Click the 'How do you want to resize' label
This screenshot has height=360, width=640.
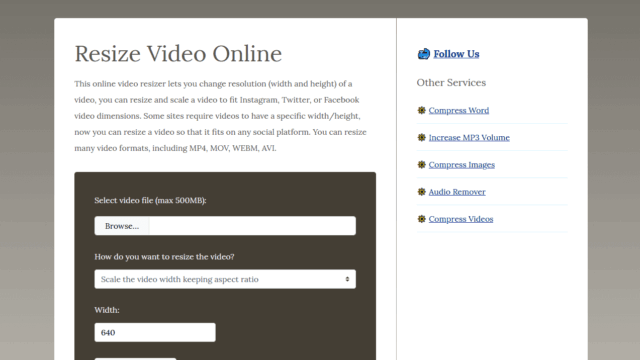coord(164,257)
